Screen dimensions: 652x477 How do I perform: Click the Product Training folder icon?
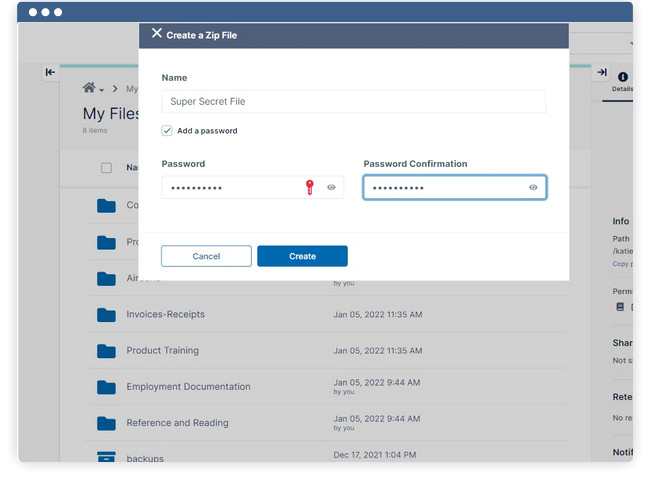click(106, 351)
